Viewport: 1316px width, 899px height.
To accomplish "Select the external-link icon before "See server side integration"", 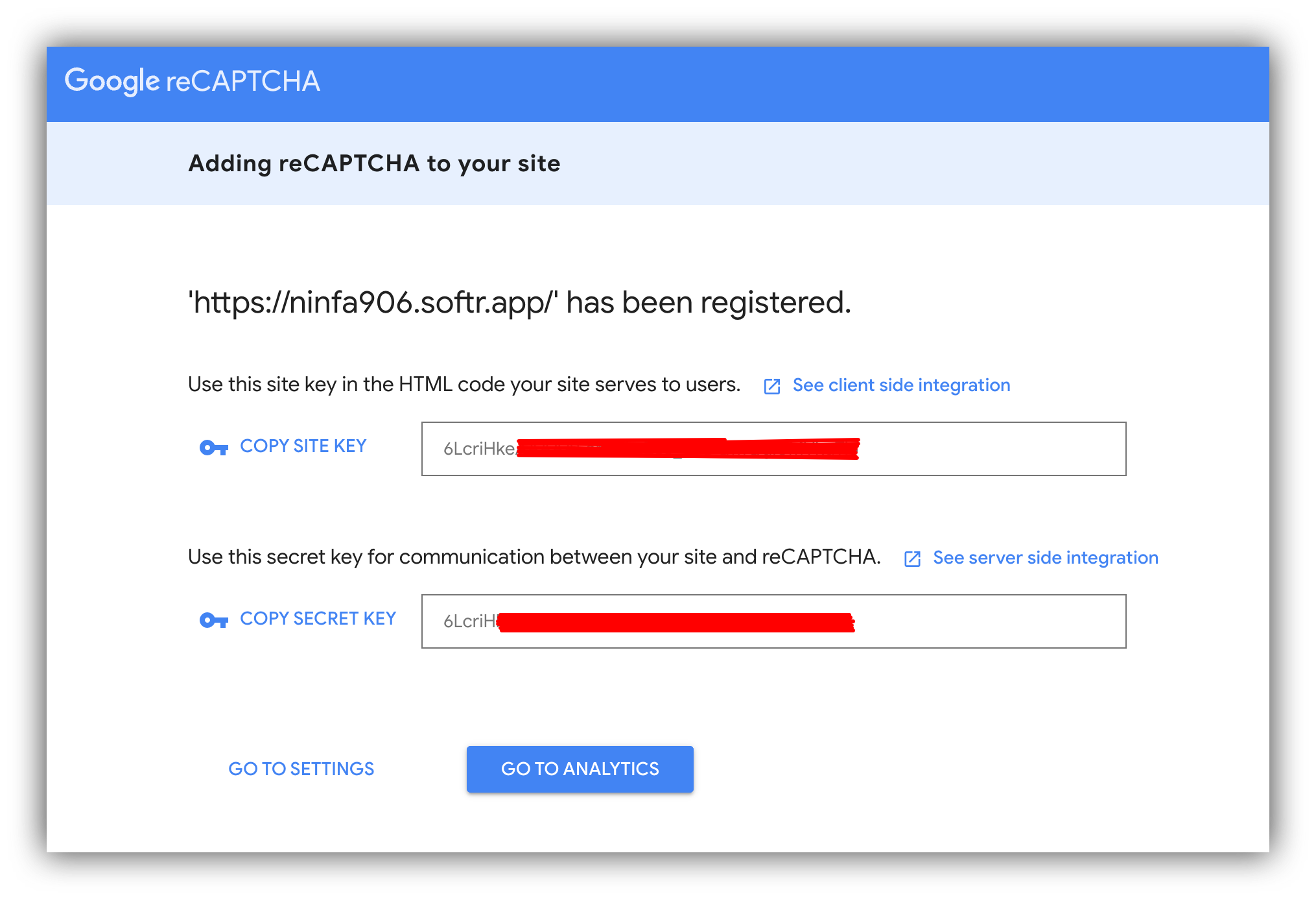I will [913, 558].
